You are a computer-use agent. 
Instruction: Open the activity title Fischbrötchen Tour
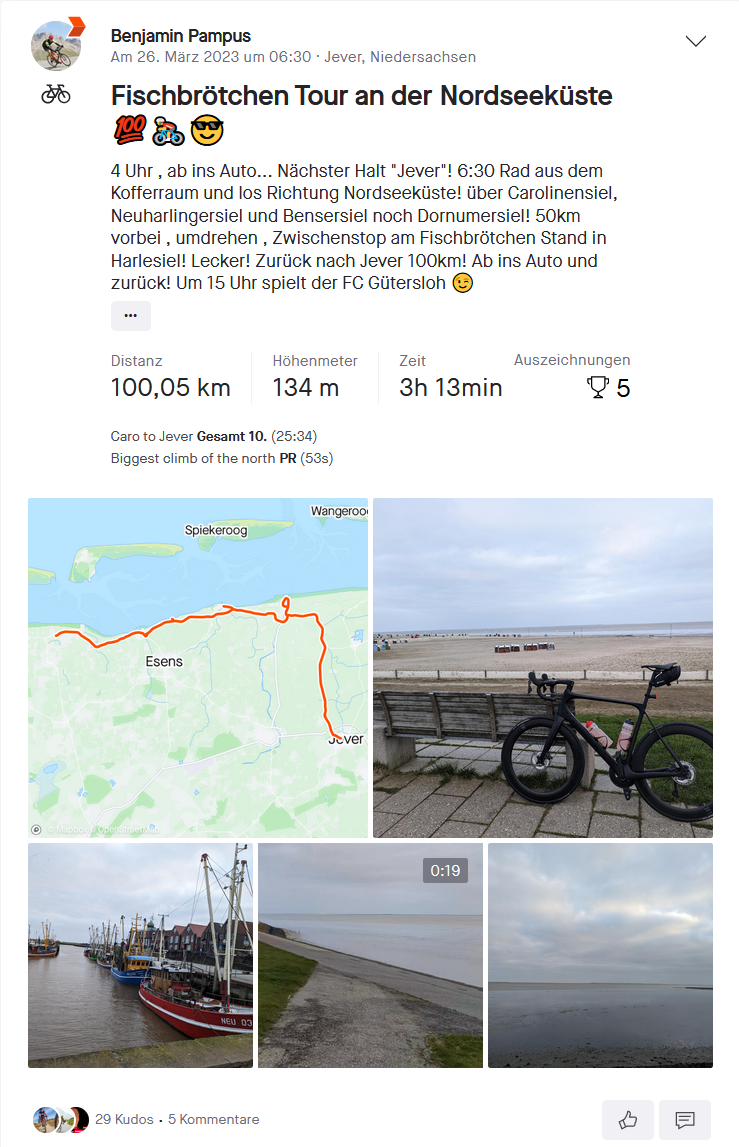coord(361,96)
